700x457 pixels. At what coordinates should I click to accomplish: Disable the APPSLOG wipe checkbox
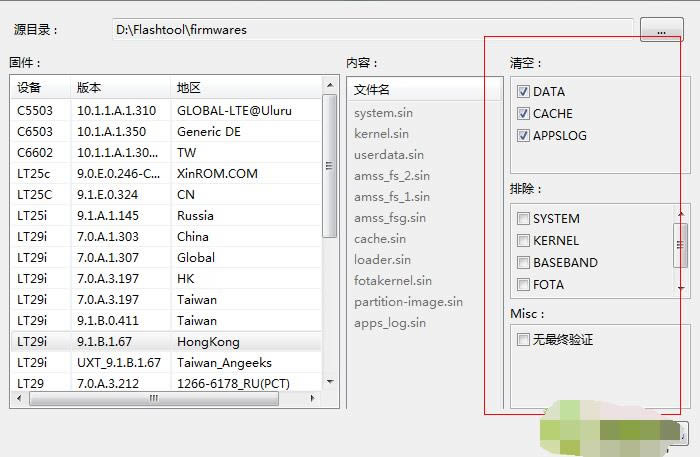pos(523,136)
